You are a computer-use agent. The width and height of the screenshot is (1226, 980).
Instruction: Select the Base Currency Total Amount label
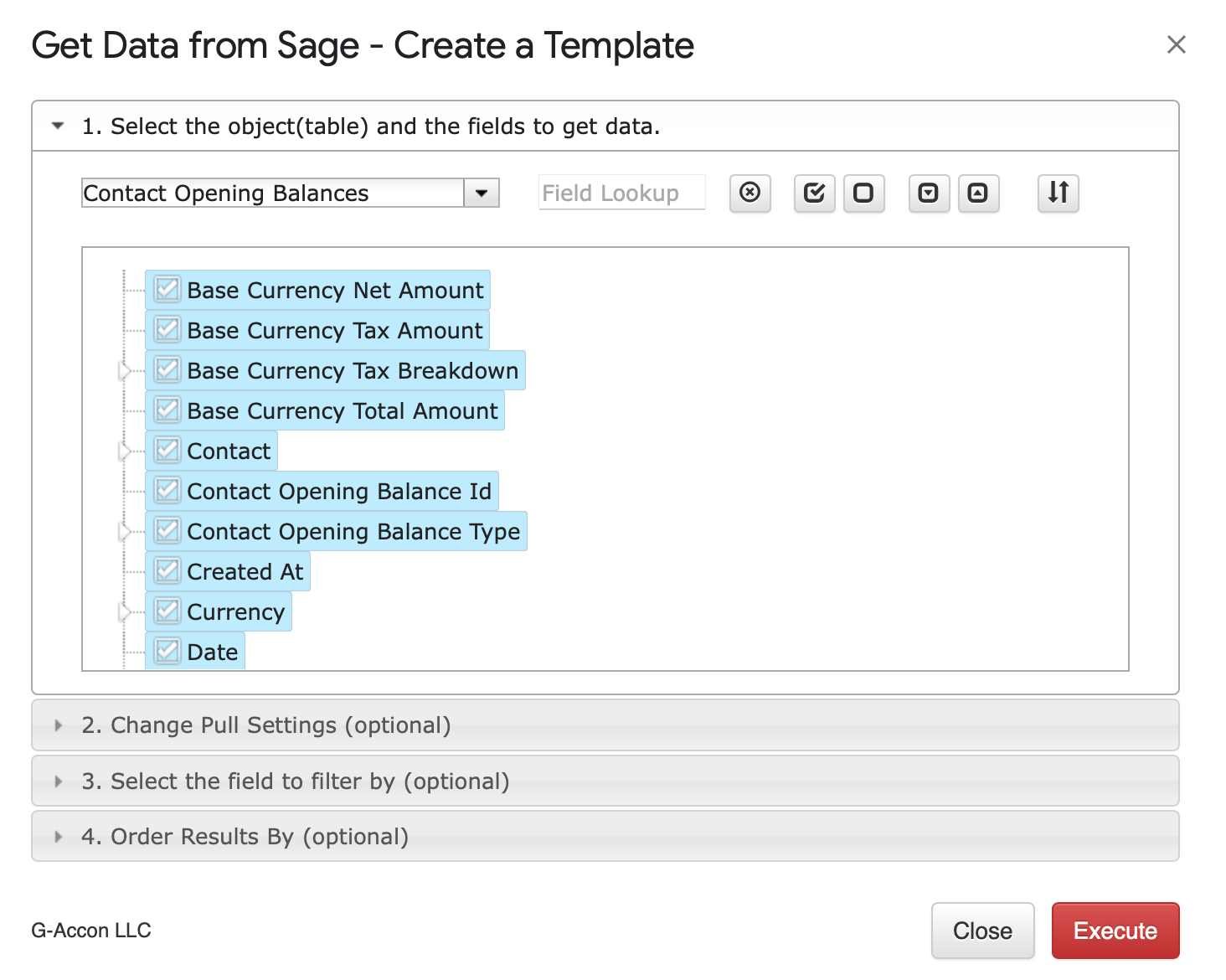pyautogui.click(x=343, y=411)
